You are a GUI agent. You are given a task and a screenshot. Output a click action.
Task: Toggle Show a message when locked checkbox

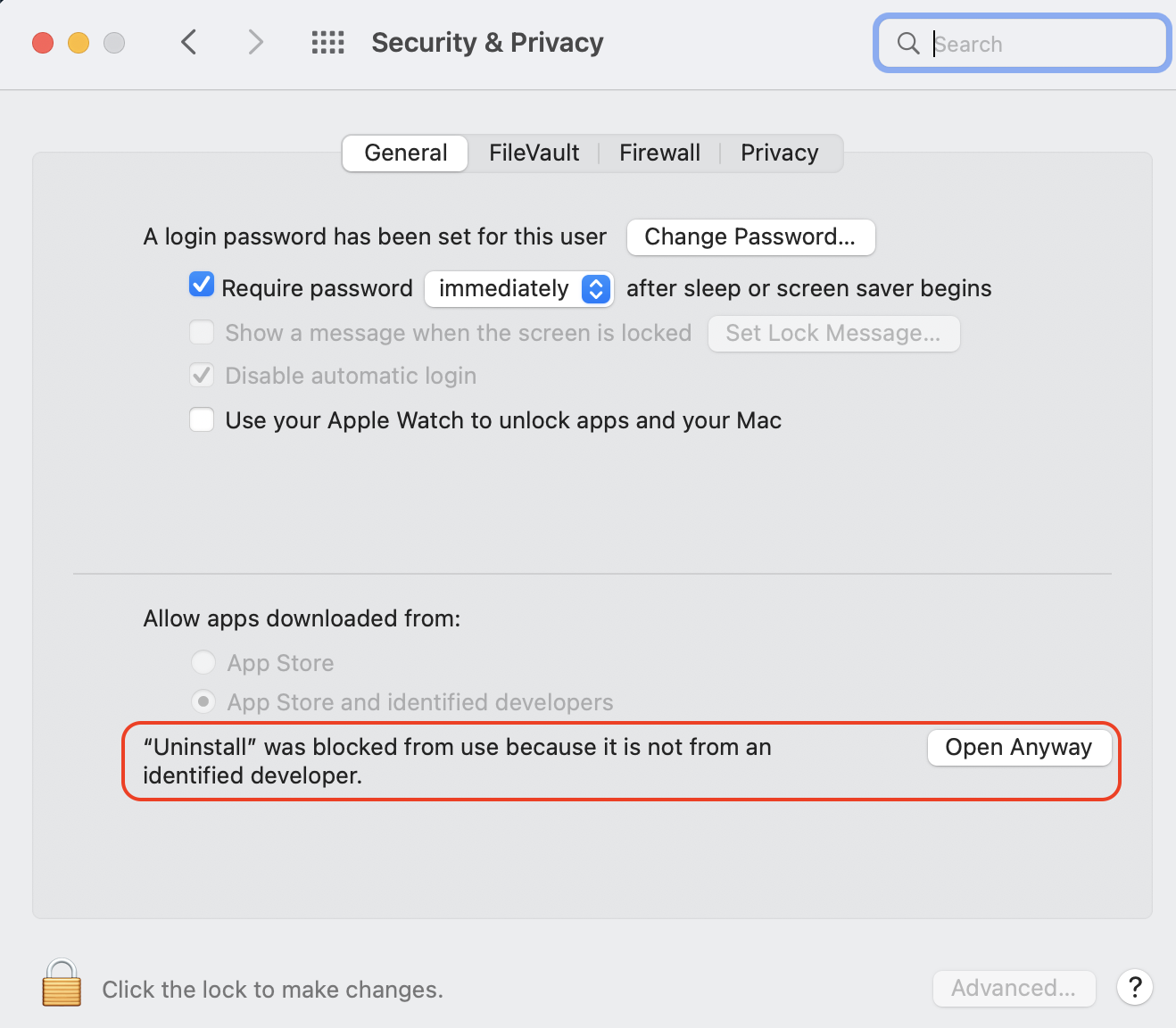(202, 333)
